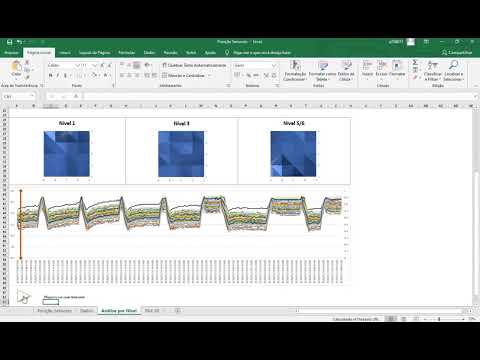Open Formatar como Tabela gallery
Screen dimensions: 480x360
click(322, 71)
